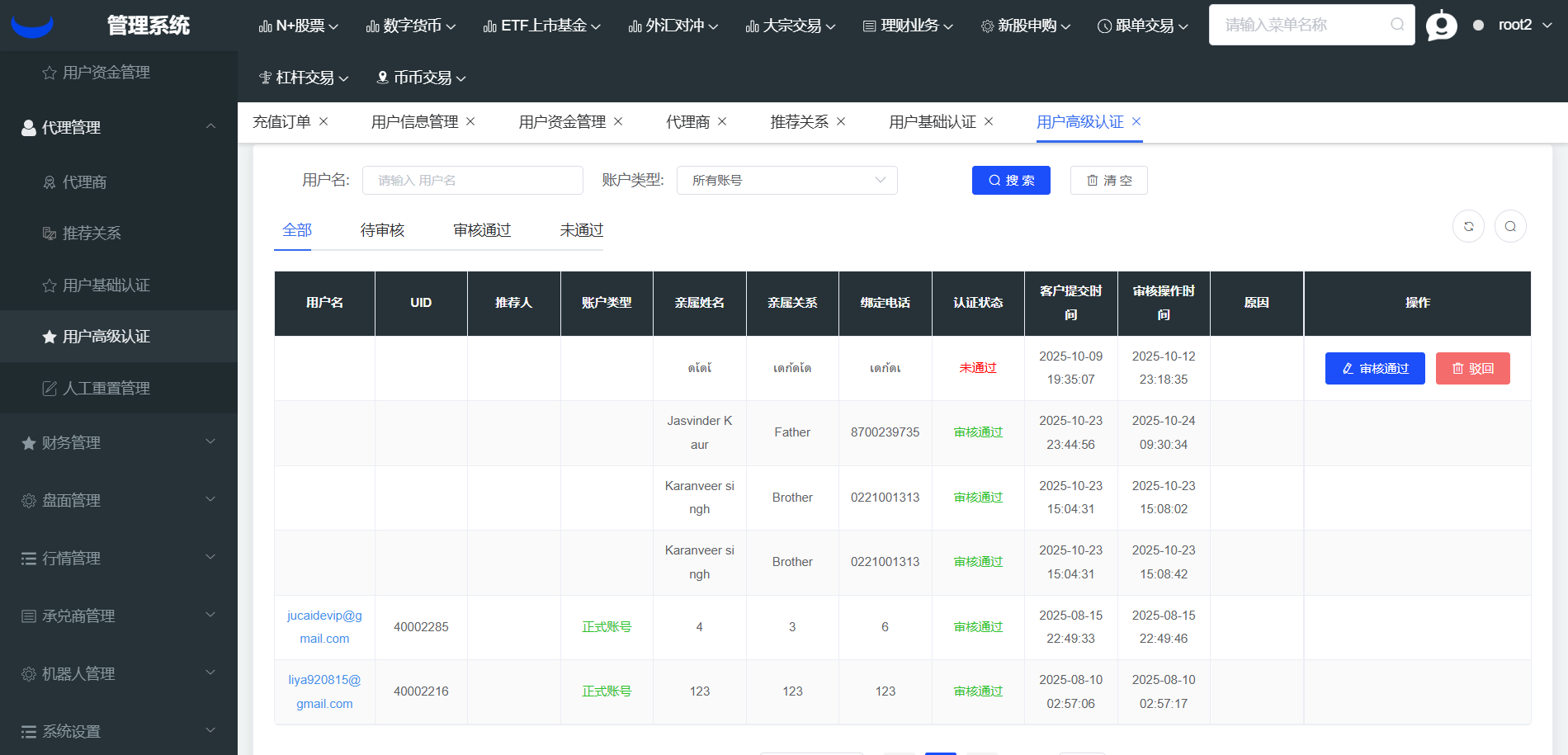This screenshot has width=1568, height=755.
Task: Click the 用户名 input field
Action: (472, 181)
